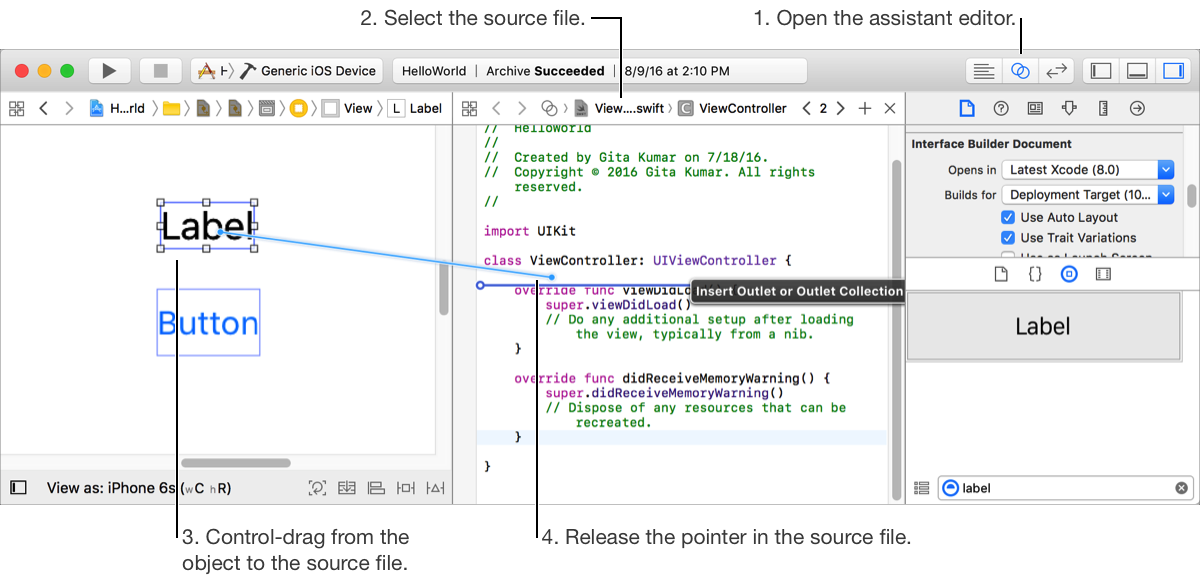Toggle the navigator pane

tap(1101, 71)
